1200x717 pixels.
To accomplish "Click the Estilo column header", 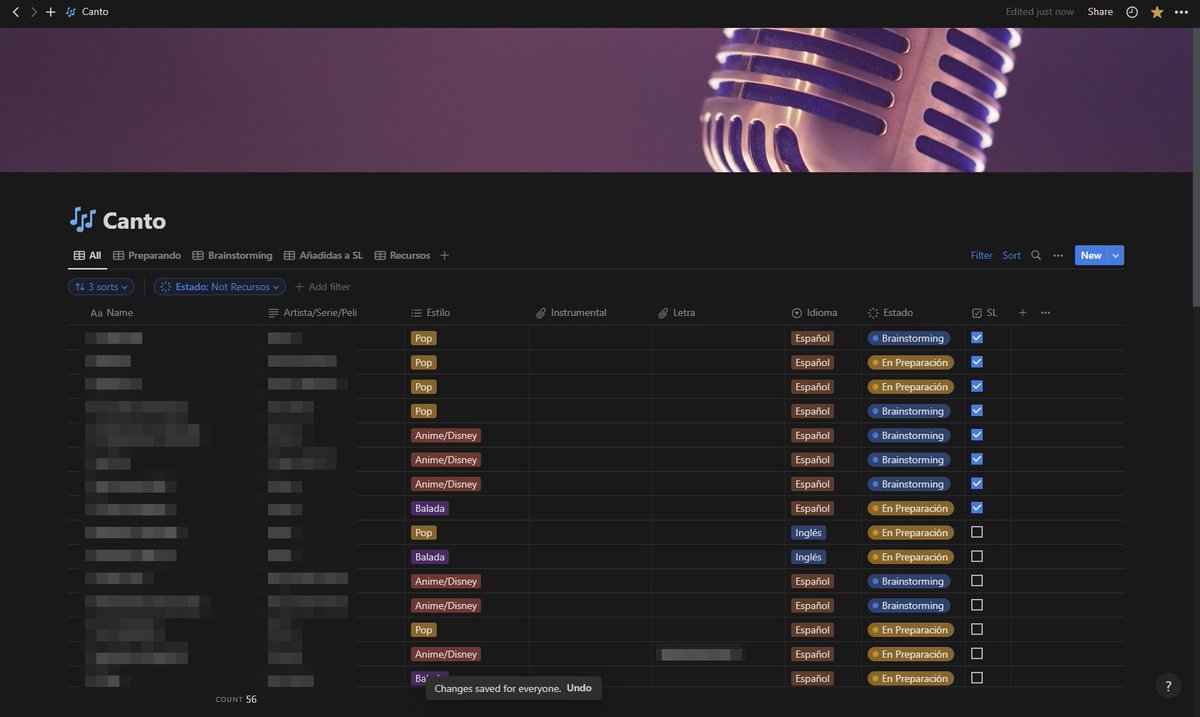I will [x=431, y=313].
